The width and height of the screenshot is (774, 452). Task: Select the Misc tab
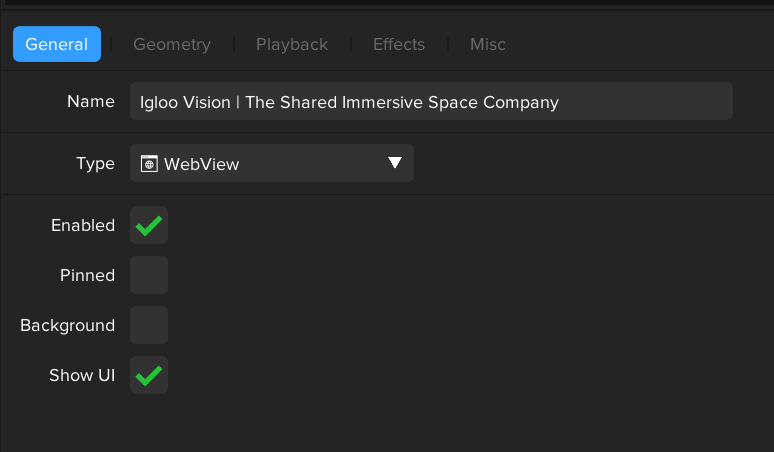[x=488, y=45]
